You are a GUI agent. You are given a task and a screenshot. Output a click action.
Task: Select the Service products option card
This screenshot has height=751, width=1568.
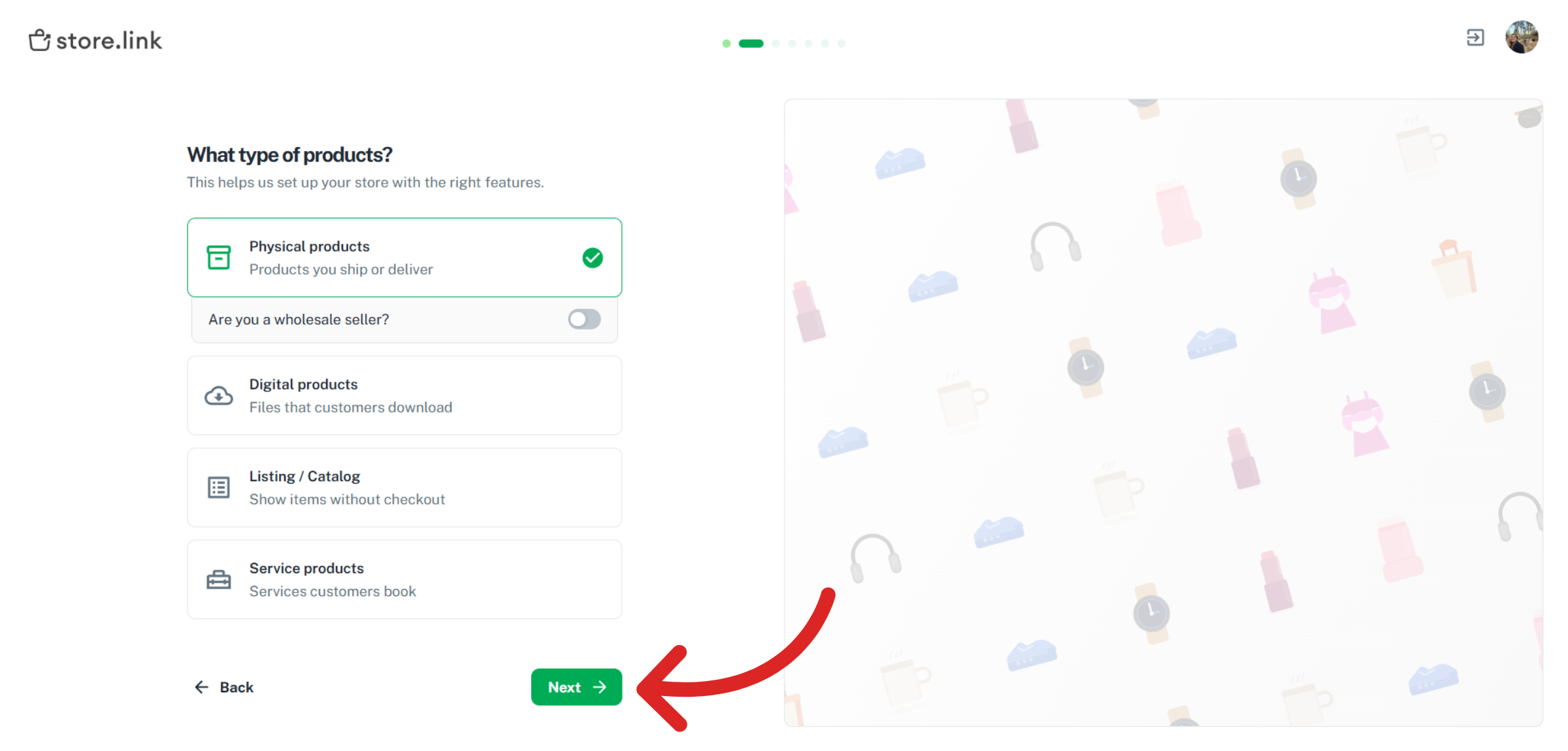pos(404,579)
